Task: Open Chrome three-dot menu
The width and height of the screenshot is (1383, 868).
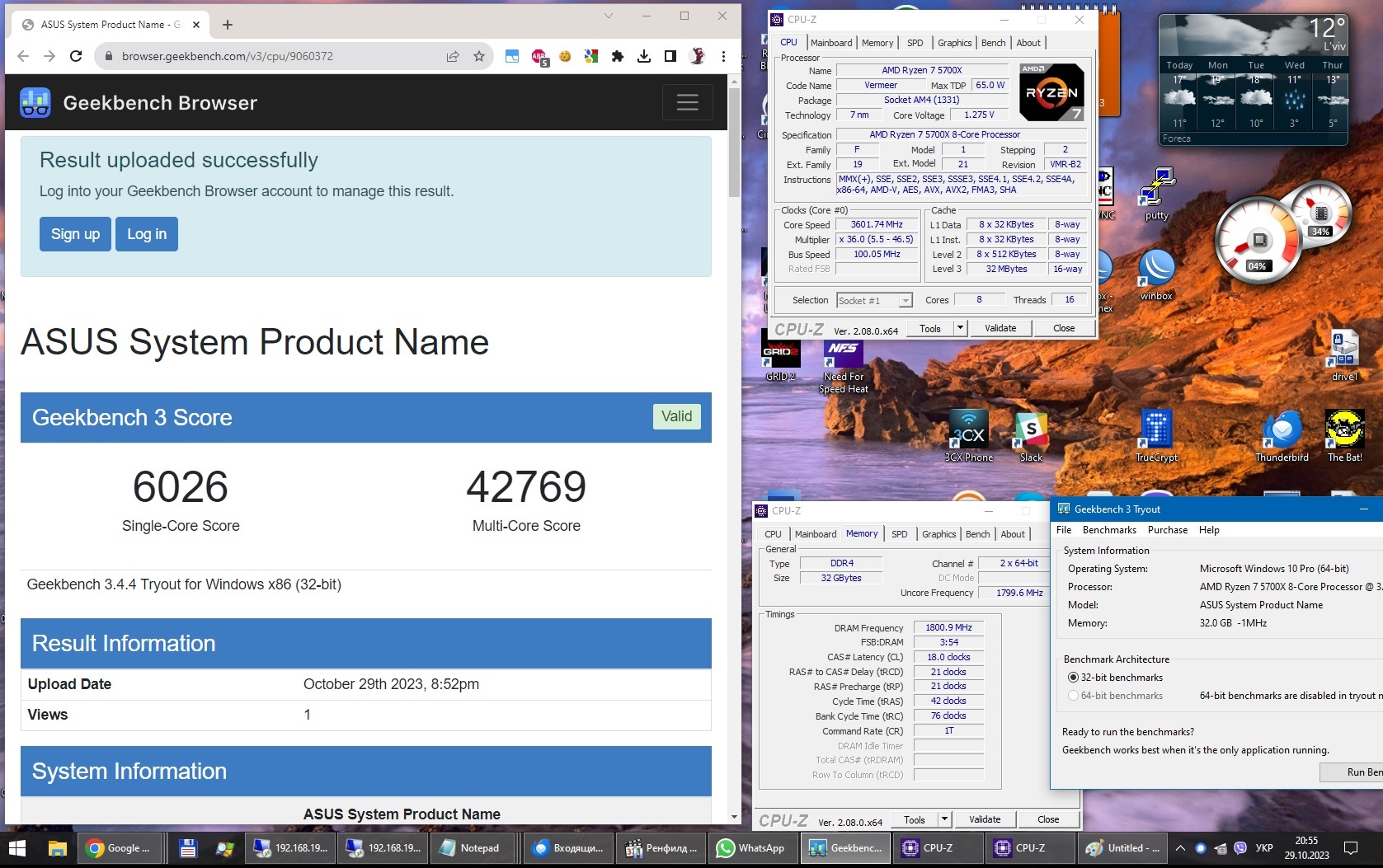Action: [723, 56]
